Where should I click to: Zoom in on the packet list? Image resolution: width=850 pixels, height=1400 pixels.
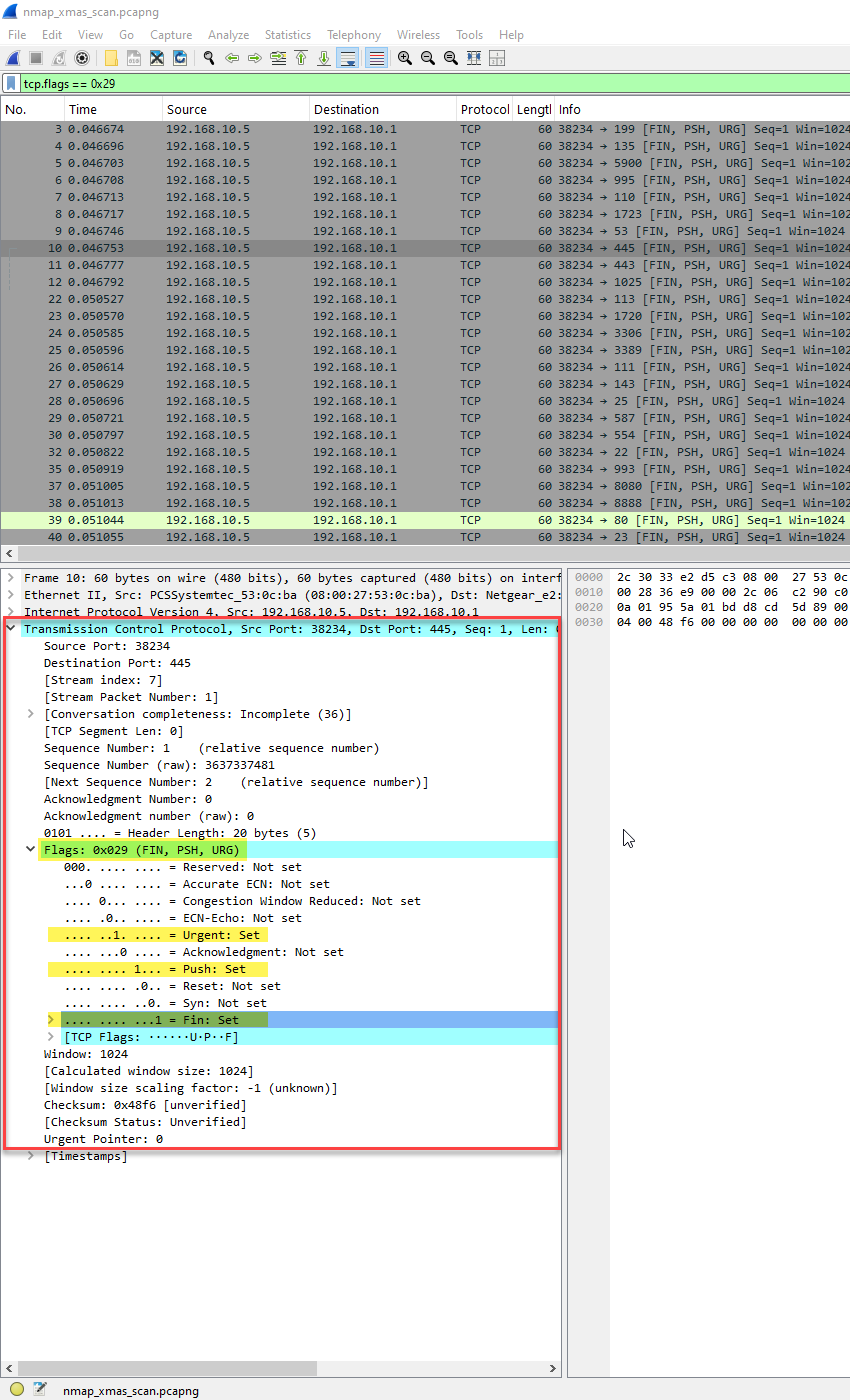click(x=404, y=57)
